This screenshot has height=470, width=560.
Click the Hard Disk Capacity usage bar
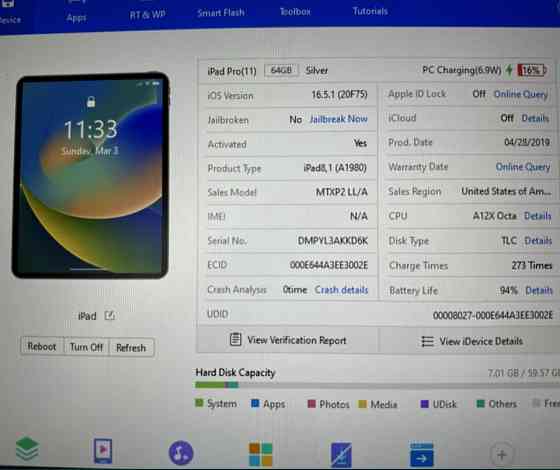(377, 385)
